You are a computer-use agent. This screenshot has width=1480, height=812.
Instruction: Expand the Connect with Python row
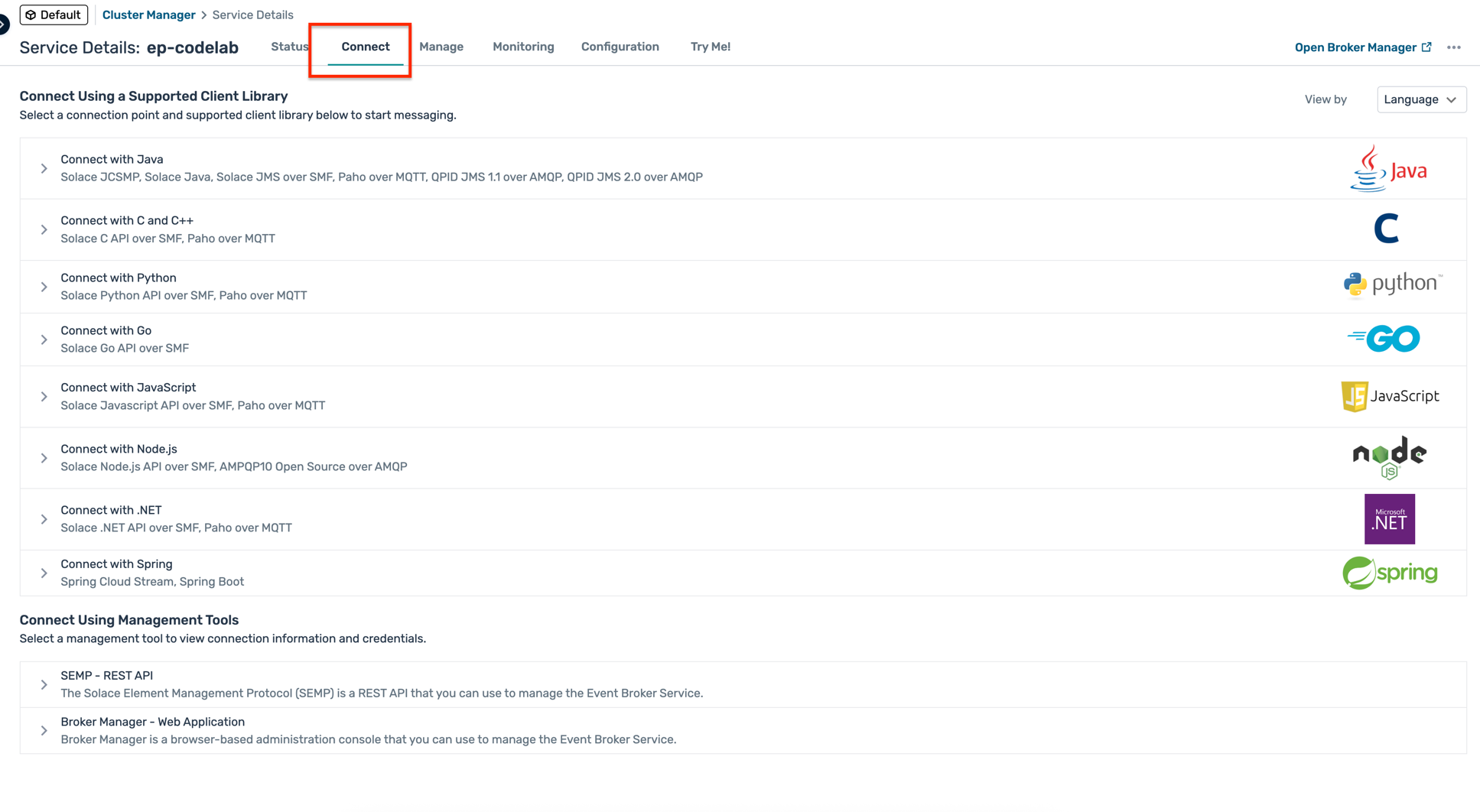pos(44,287)
